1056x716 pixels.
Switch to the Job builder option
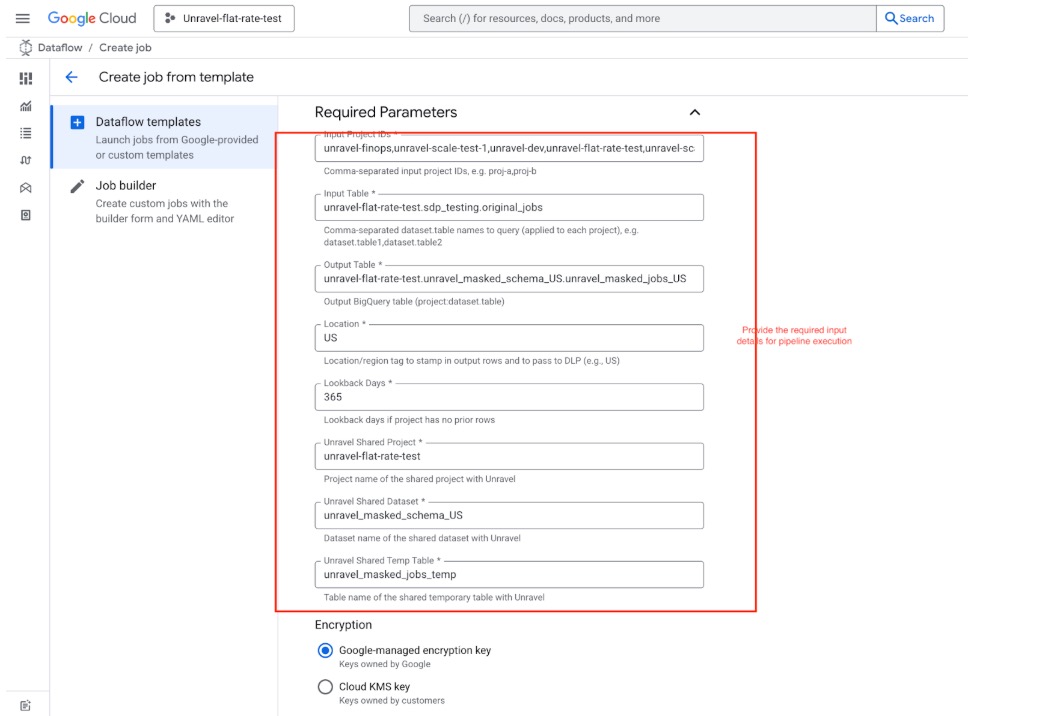click(x=126, y=185)
